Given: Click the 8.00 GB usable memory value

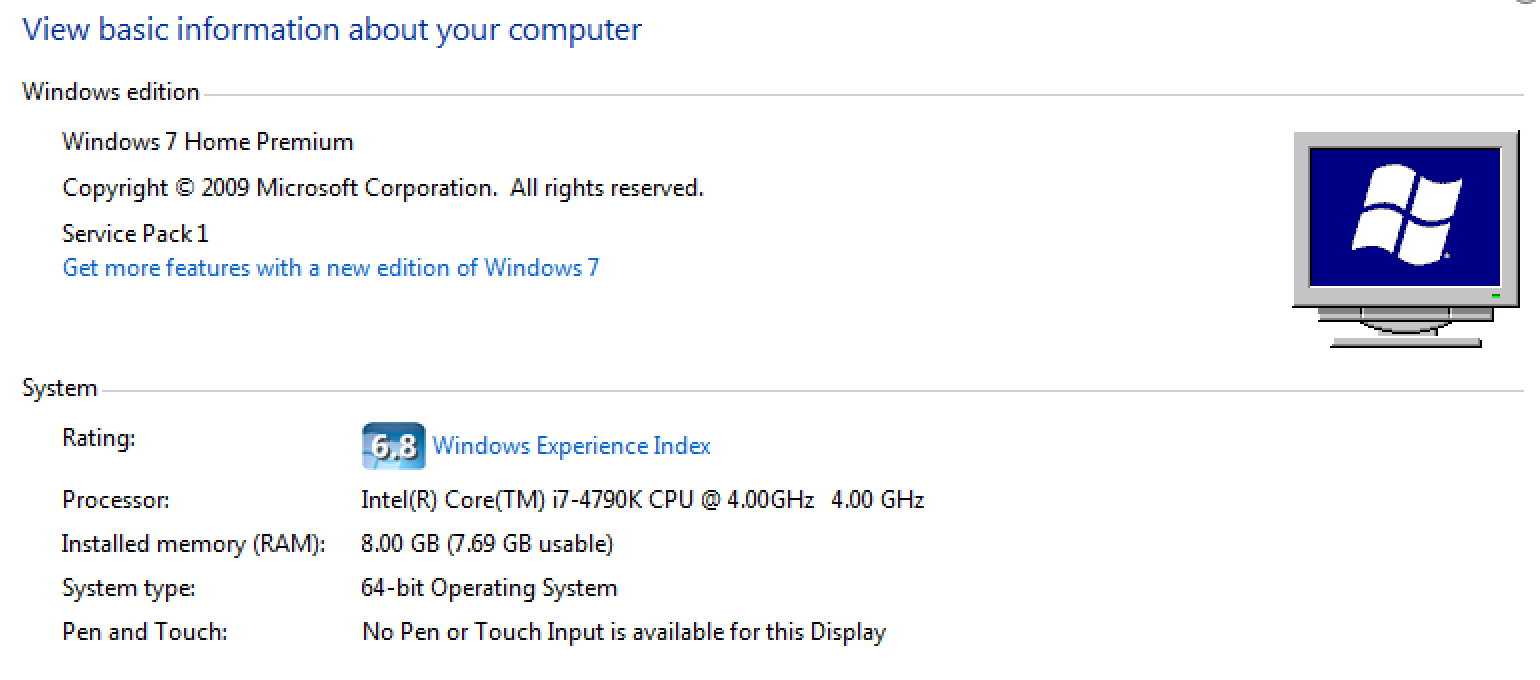Looking at the screenshot, I should pyautogui.click(x=486, y=544).
